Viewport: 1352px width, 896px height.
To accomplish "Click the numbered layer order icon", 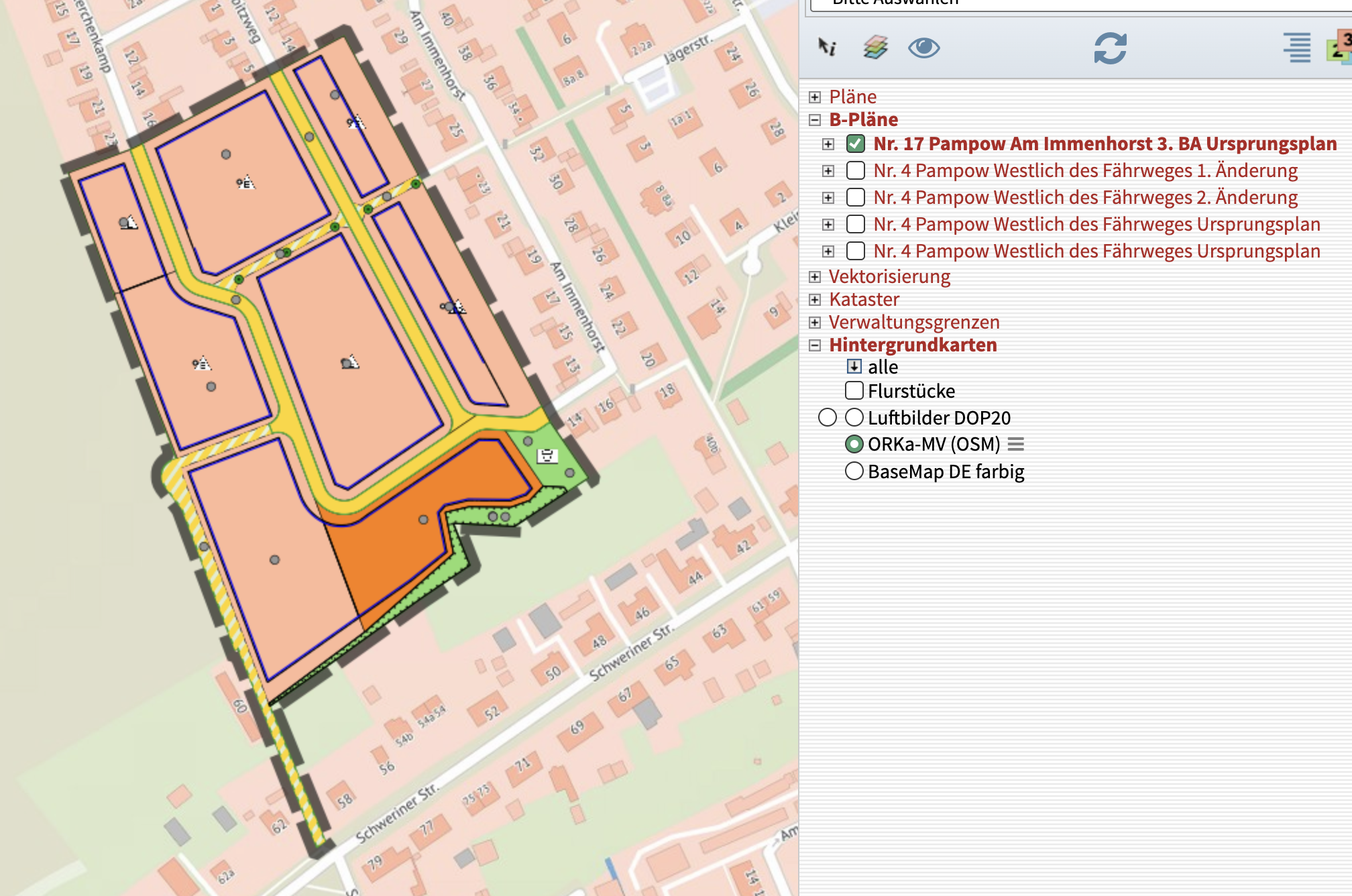I will pos(1340,48).
